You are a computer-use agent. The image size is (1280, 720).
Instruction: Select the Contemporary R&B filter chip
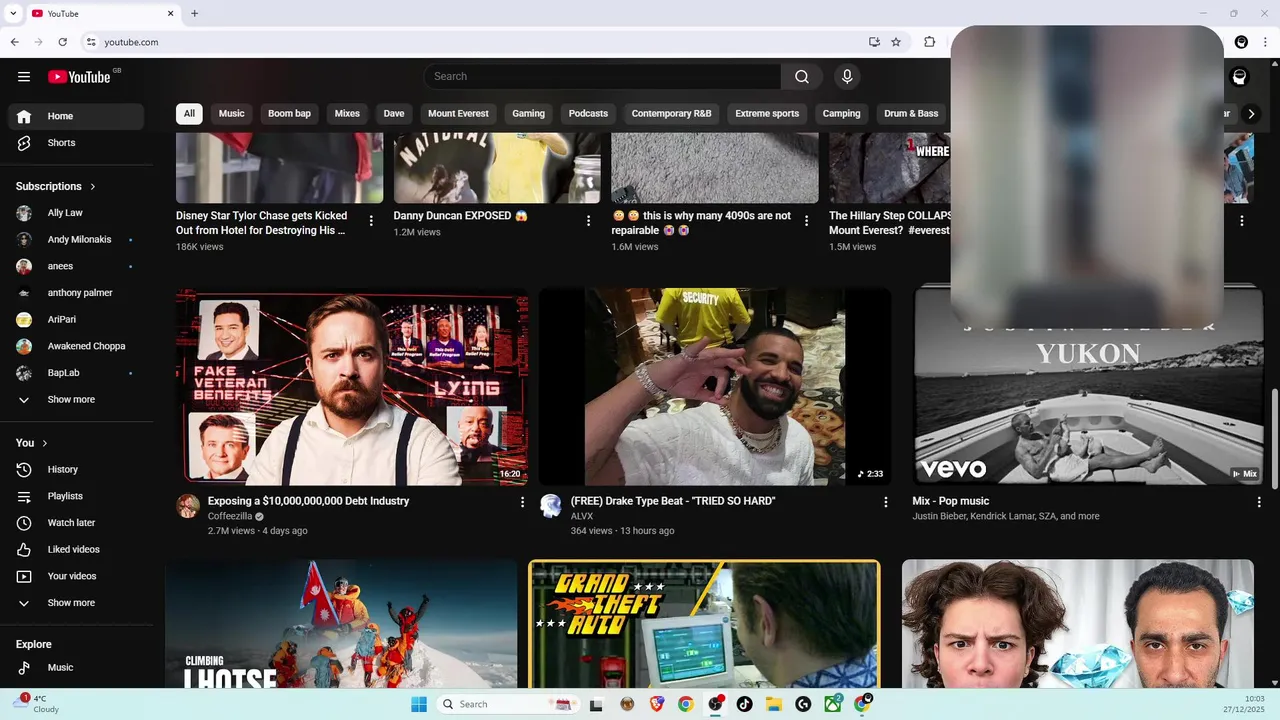point(671,114)
